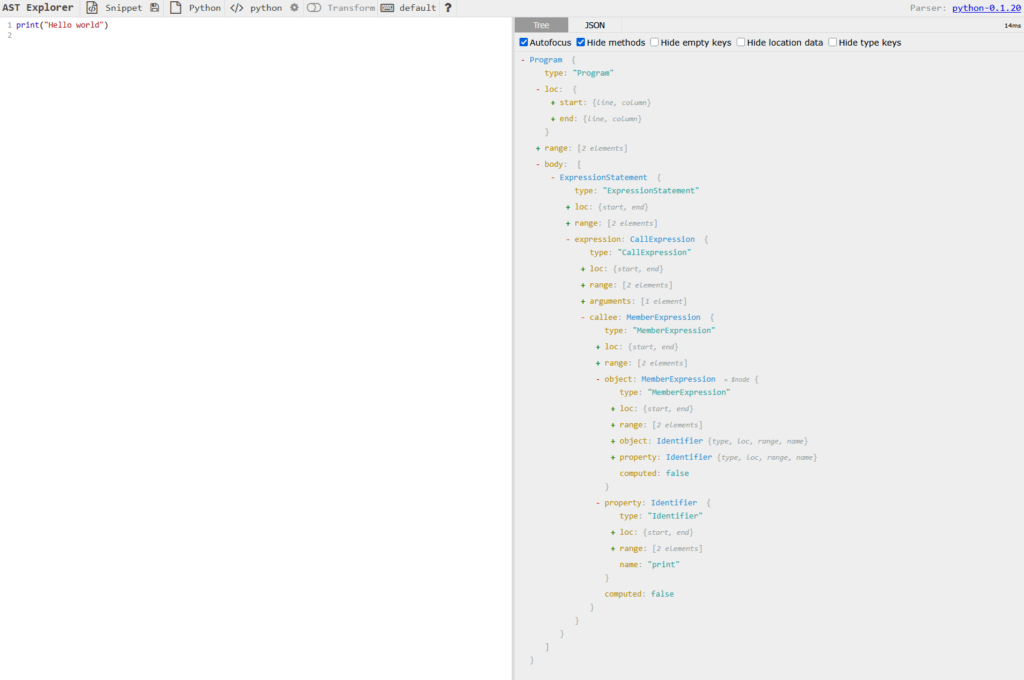Click the save floppy disk icon

click(154, 8)
